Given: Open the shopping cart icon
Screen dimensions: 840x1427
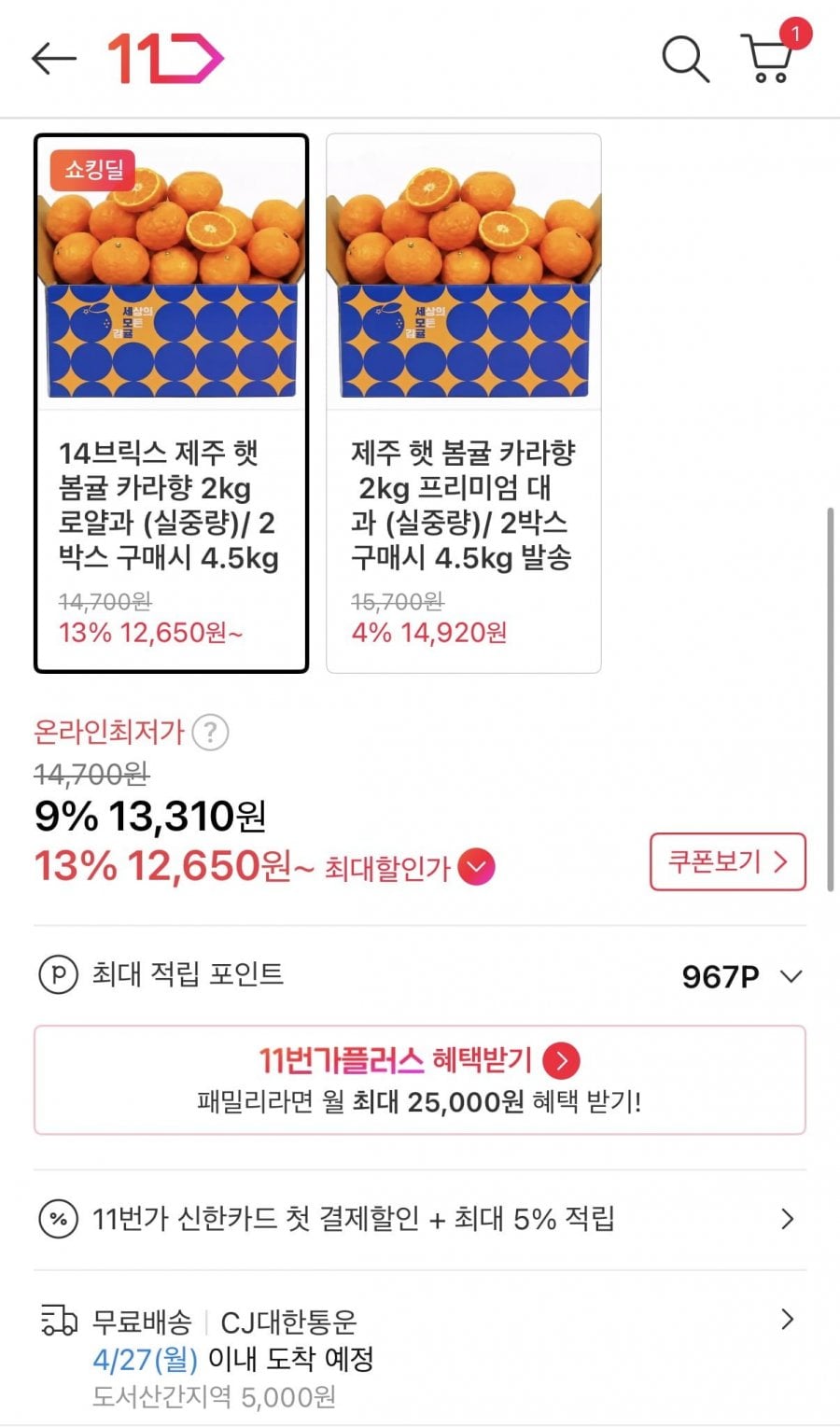Looking at the screenshot, I should pos(768,58).
